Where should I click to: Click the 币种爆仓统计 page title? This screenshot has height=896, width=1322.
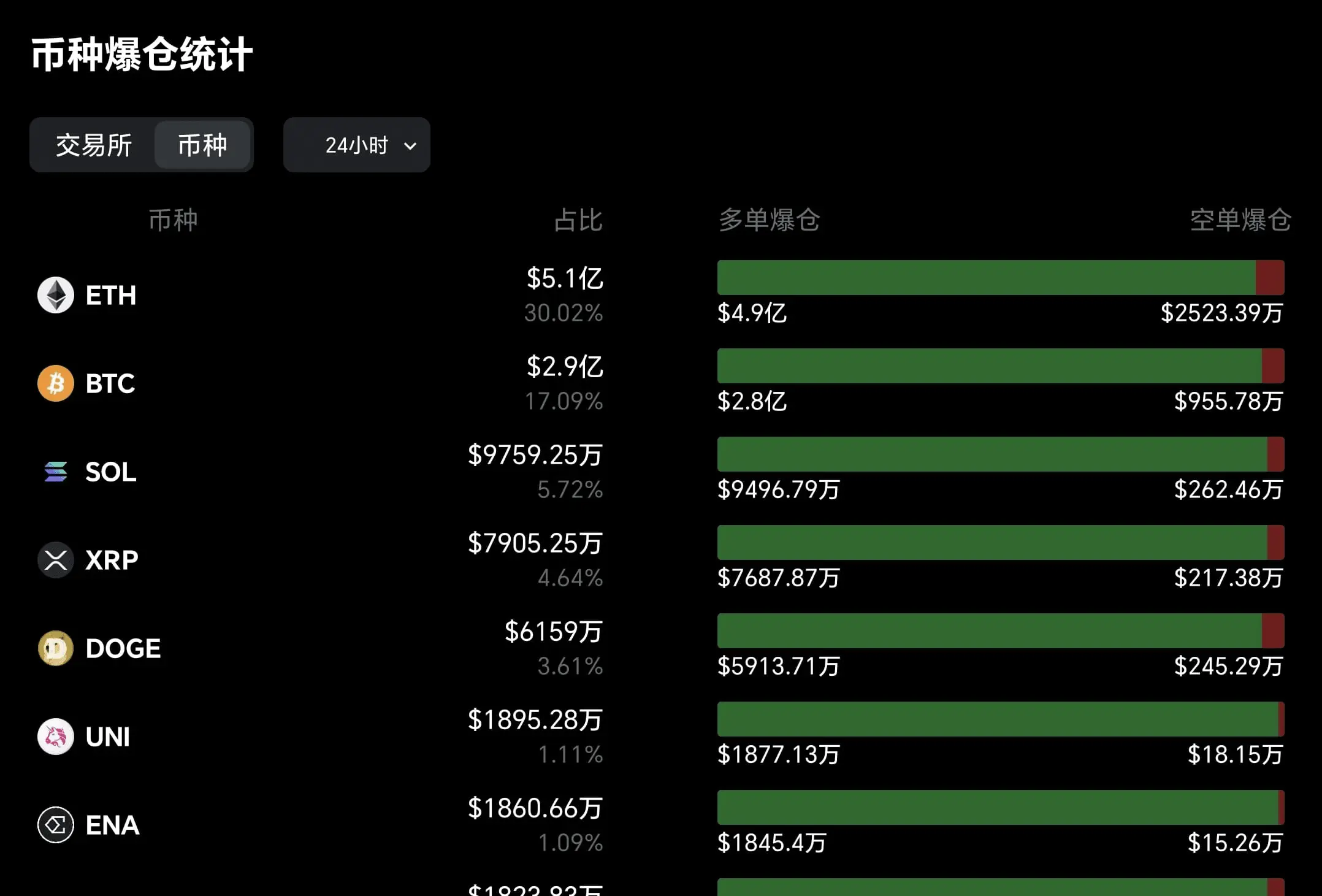point(142,55)
